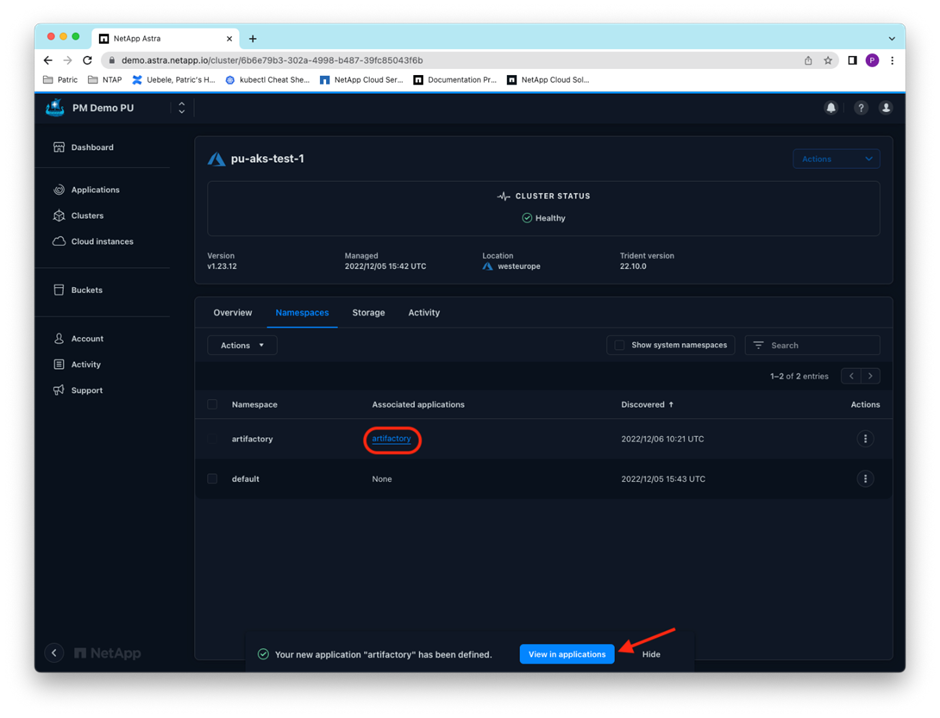This screenshot has width=940, height=718.
Task: Open the browser tab search chevron
Action: click(892, 39)
